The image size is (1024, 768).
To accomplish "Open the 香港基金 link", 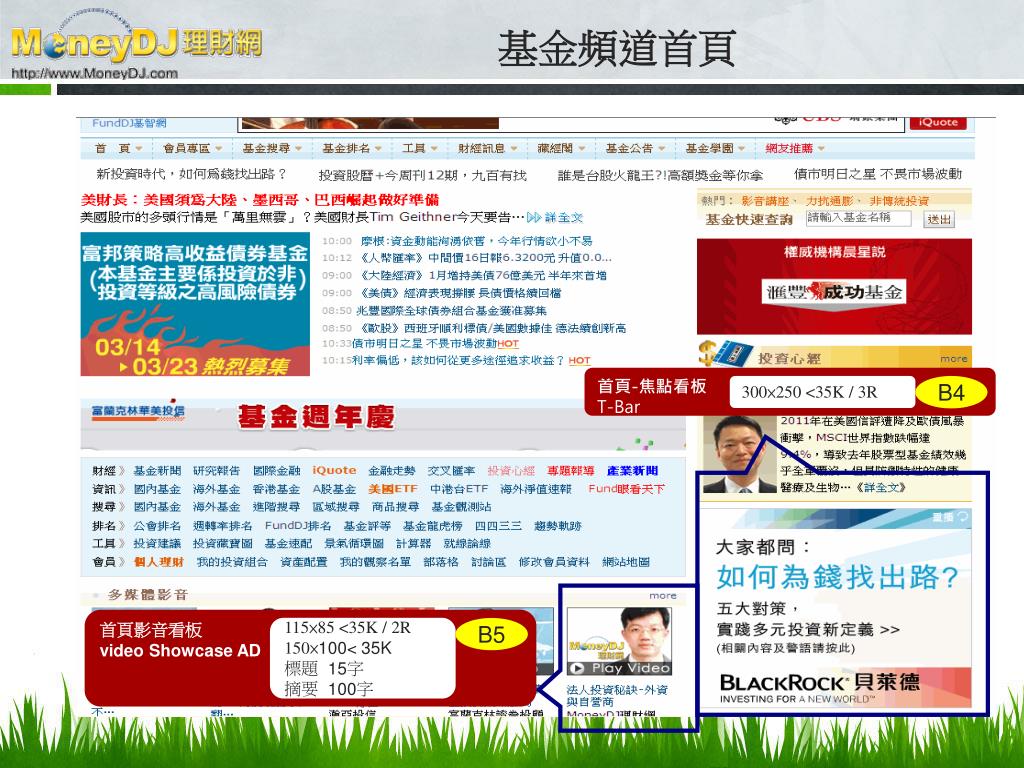I will [x=276, y=489].
